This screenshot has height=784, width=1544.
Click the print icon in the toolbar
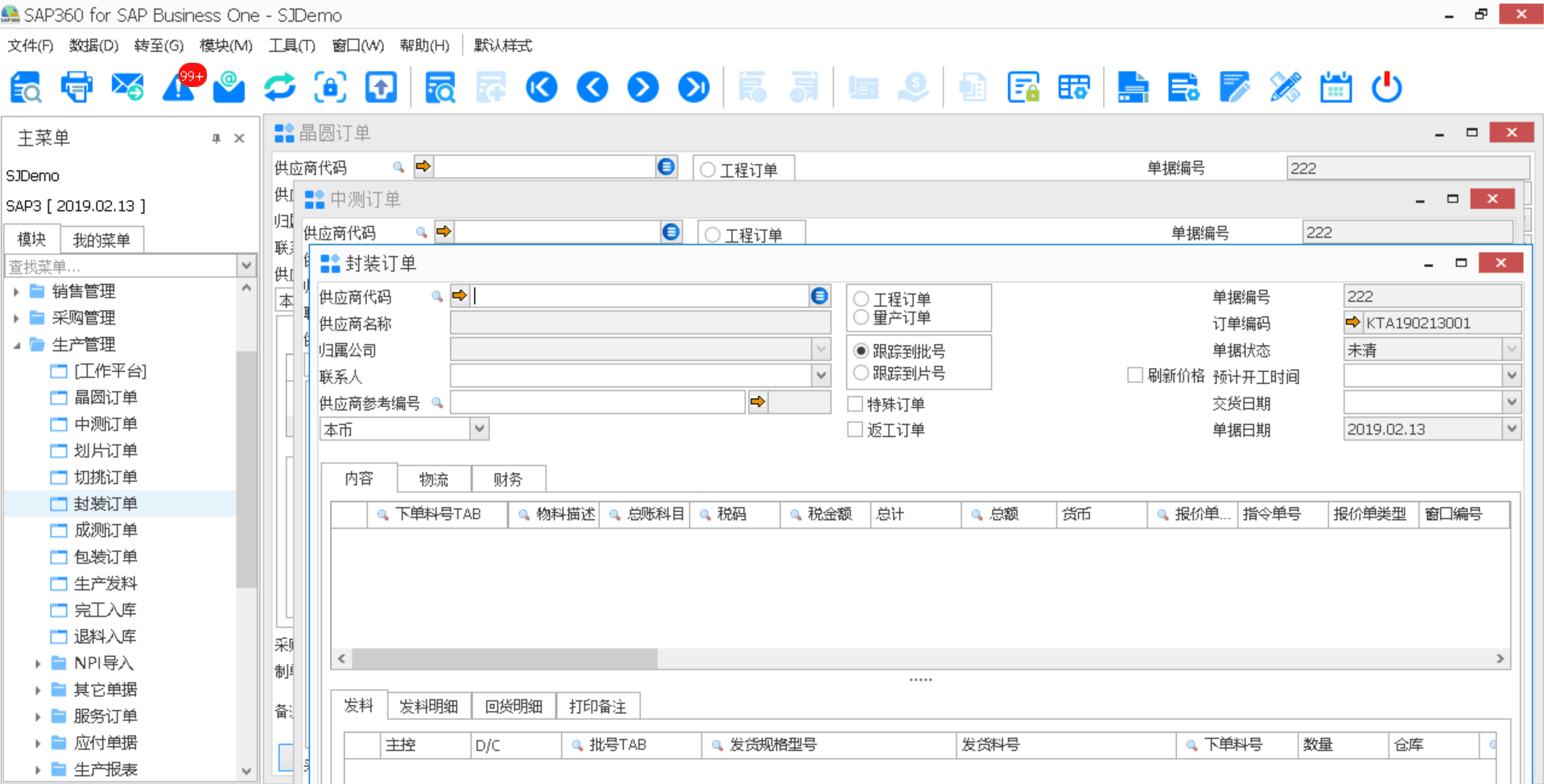pos(76,87)
